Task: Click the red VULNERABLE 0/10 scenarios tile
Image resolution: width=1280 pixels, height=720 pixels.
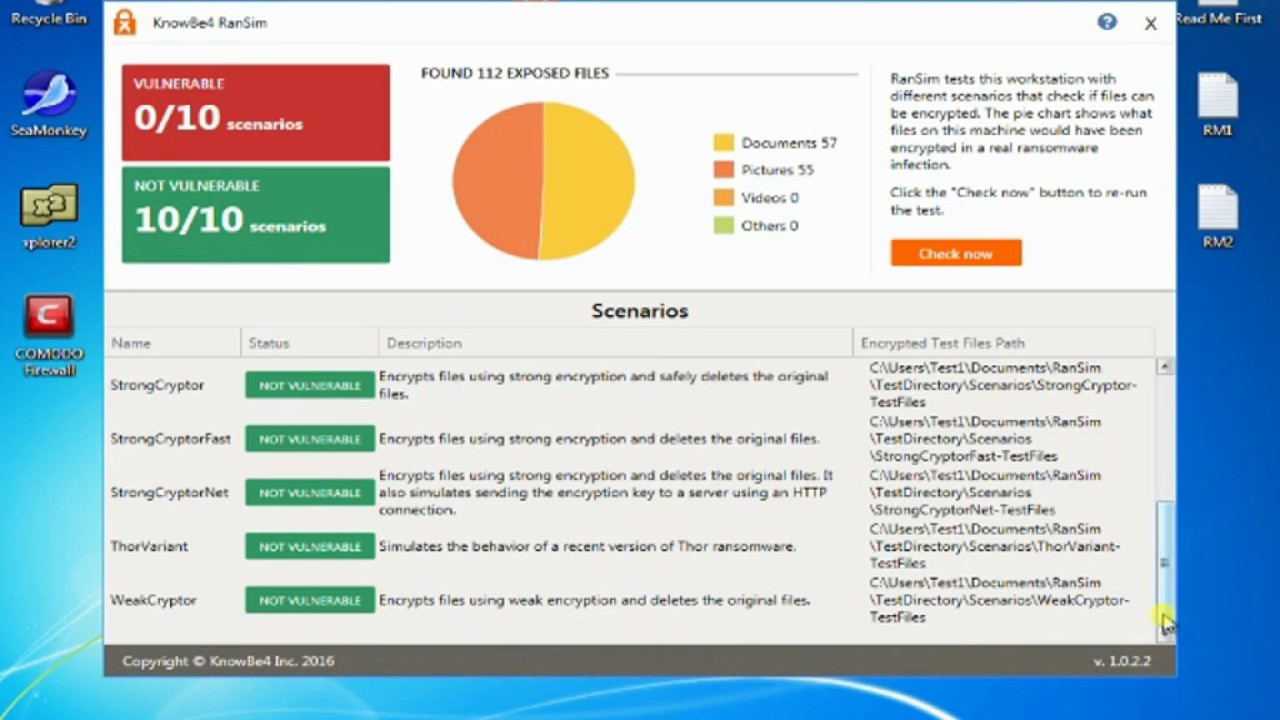Action: [x=256, y=112]
